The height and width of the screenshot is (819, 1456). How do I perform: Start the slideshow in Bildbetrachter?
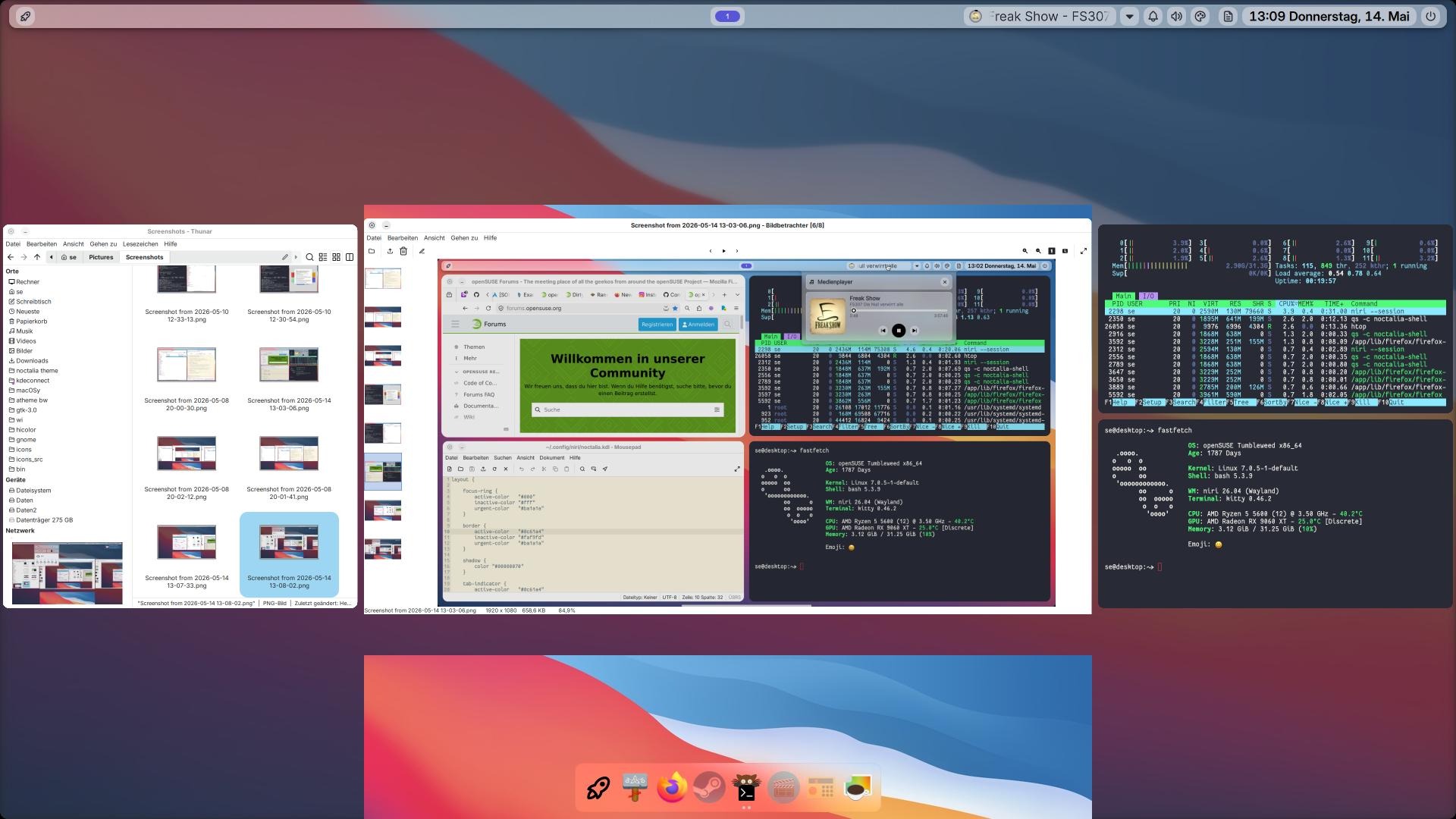pos(723,251)
